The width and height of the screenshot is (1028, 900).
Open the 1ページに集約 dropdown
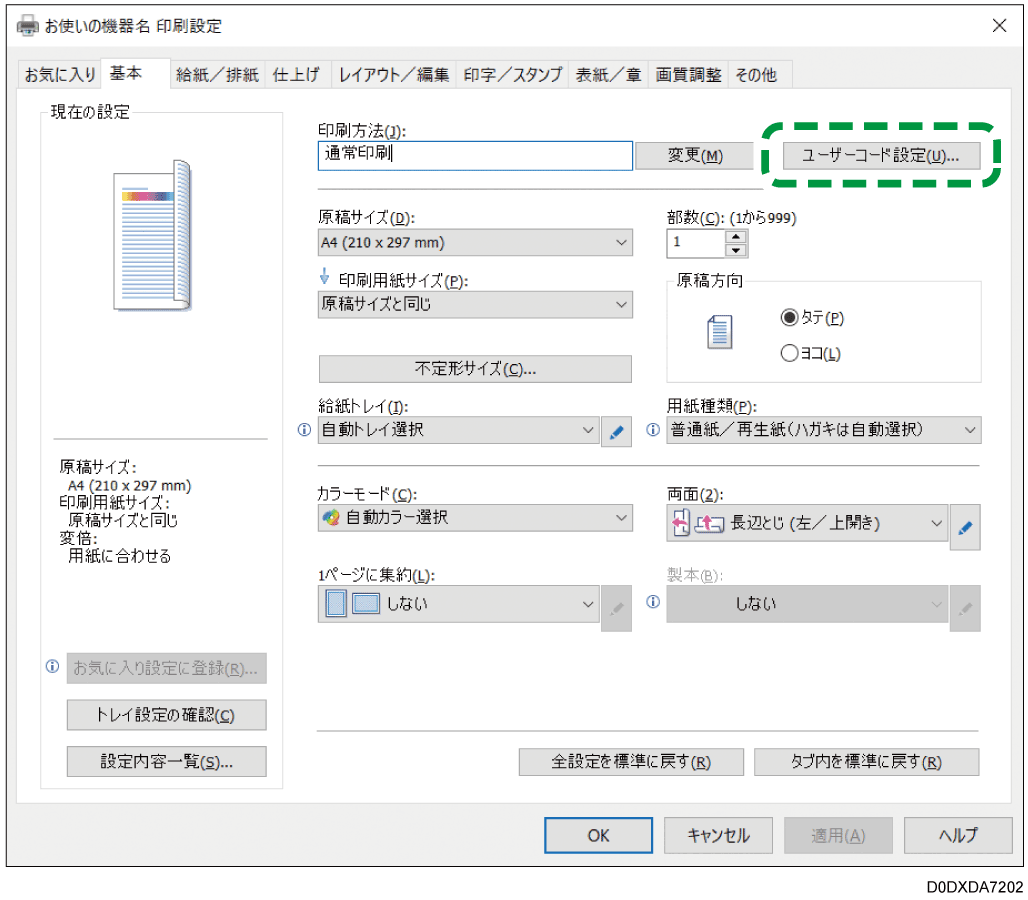coord(460,604)
